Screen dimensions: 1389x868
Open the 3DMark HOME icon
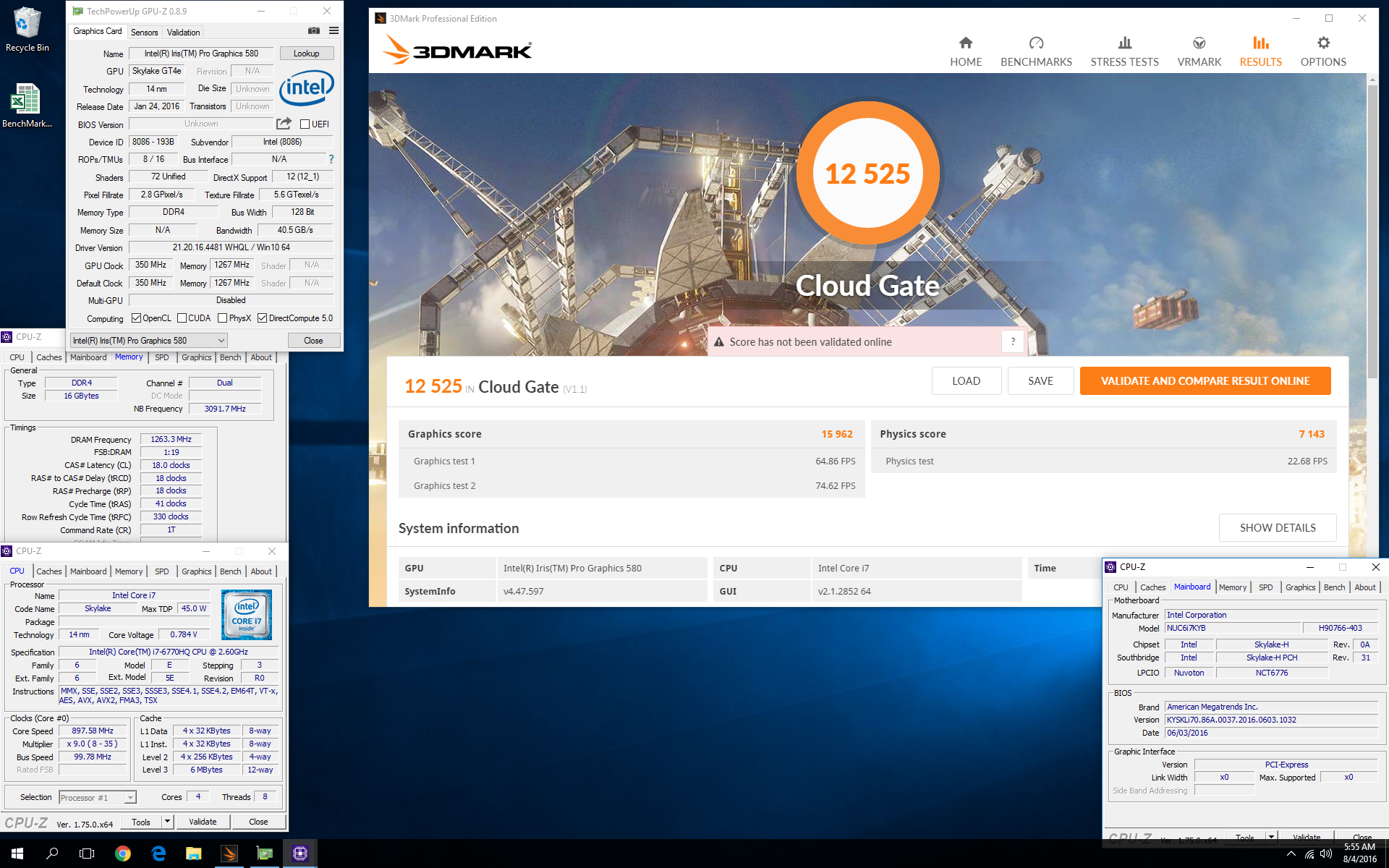tap(965, 43)
